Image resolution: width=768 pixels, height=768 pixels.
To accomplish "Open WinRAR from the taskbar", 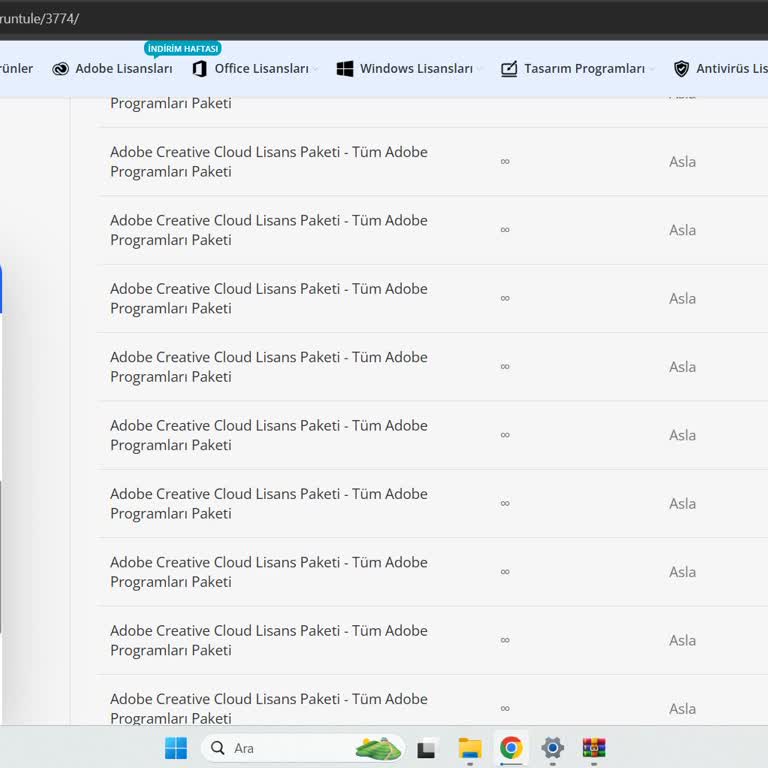I will pyautogui.click(x=594, y=748).
